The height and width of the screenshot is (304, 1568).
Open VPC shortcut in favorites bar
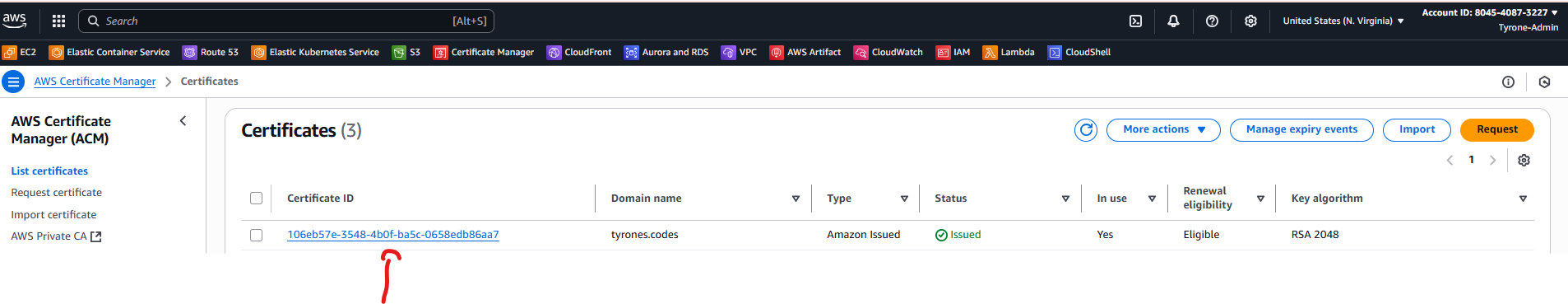(x=739, y=52)
